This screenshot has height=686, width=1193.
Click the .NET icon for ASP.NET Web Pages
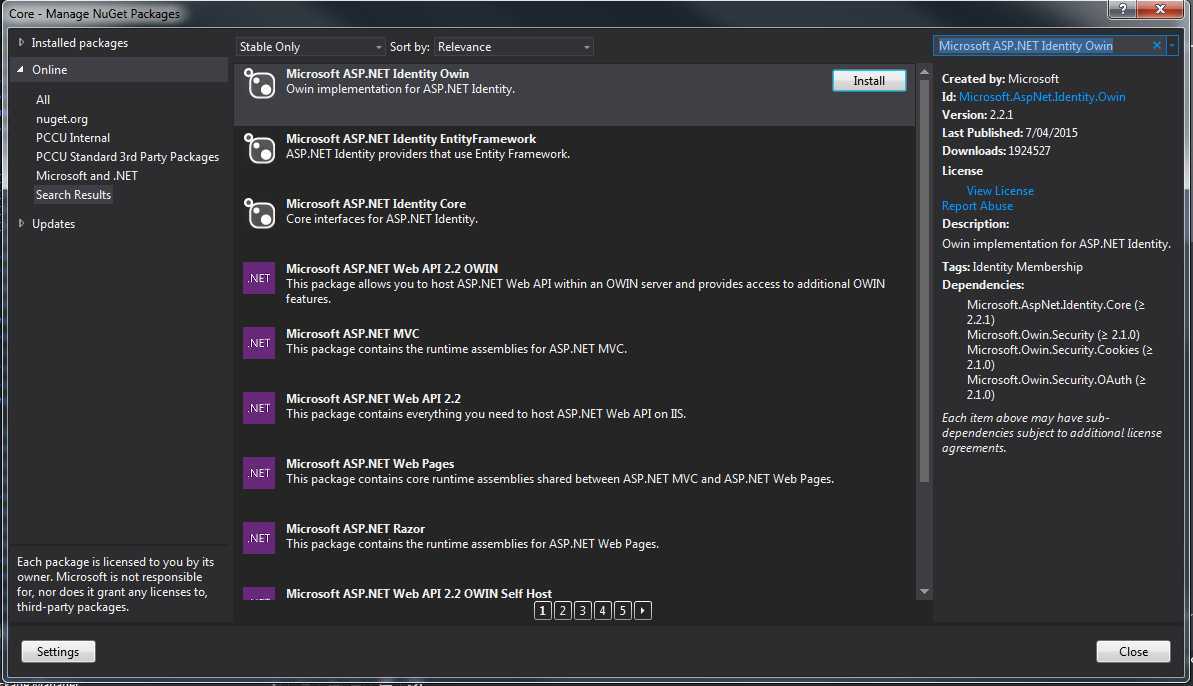pyautogui.click(x=259, y=473)
